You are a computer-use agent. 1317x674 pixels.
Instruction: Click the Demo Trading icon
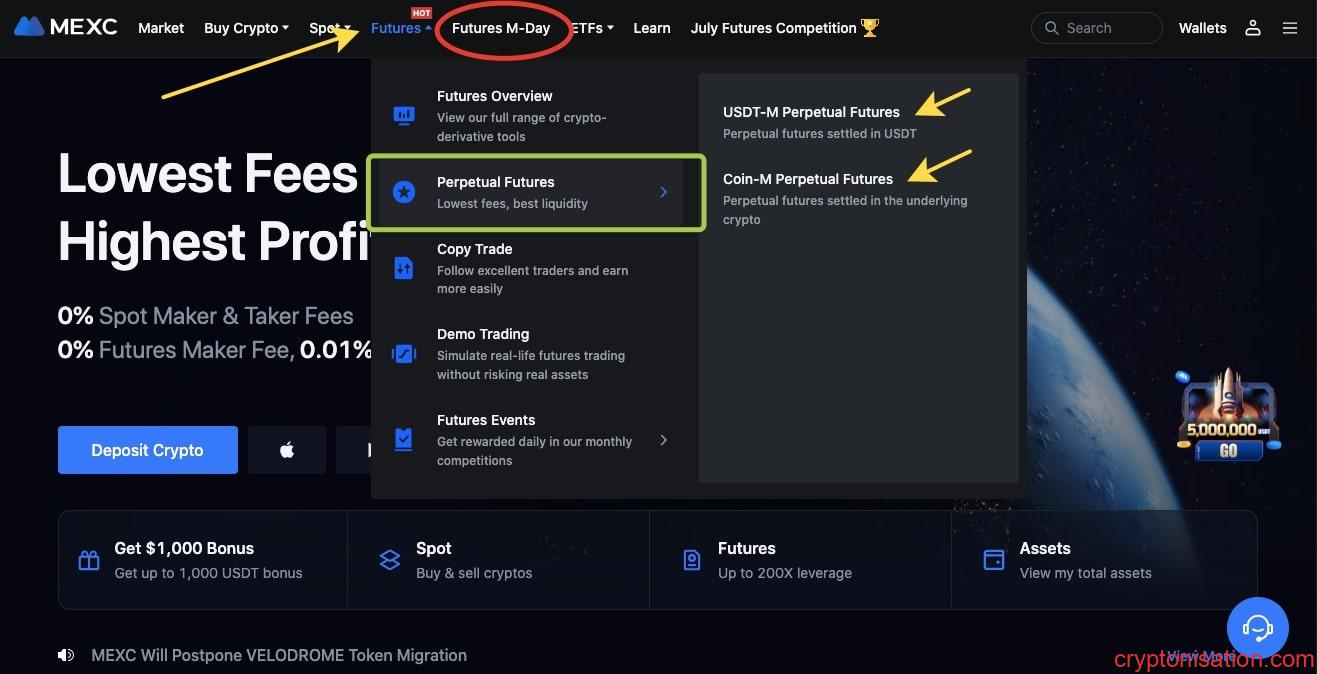click(404, 353)
